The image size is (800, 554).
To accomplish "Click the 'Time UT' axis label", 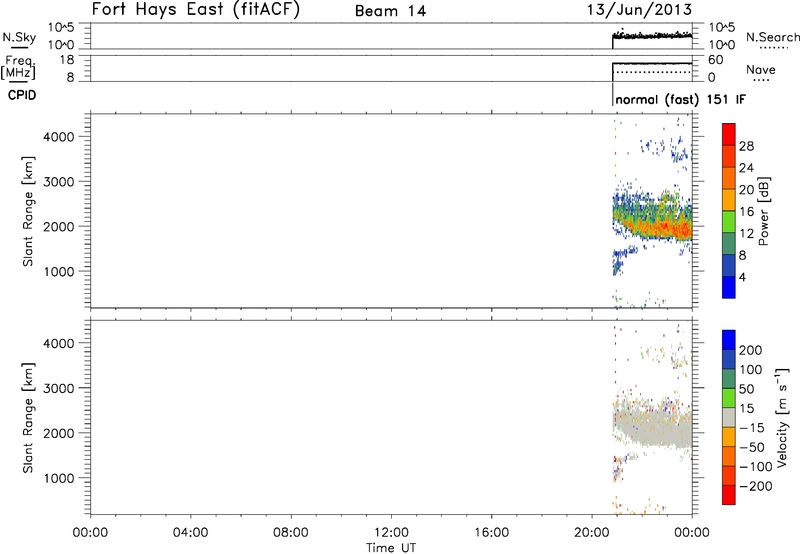I will click(x=391, y=548).
